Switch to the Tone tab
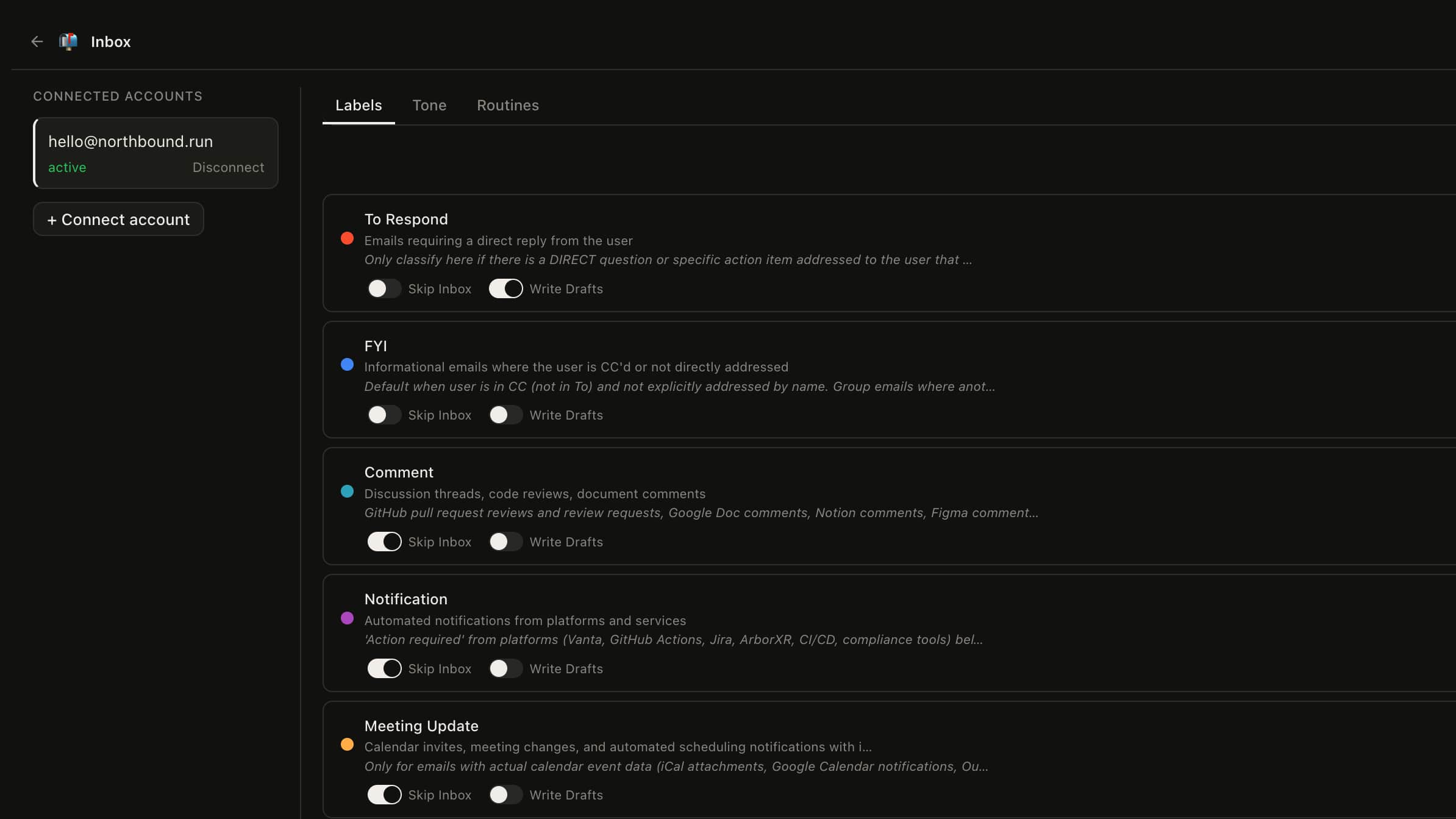The height and width of the screenshot is (819, 1456). point(429,106)
